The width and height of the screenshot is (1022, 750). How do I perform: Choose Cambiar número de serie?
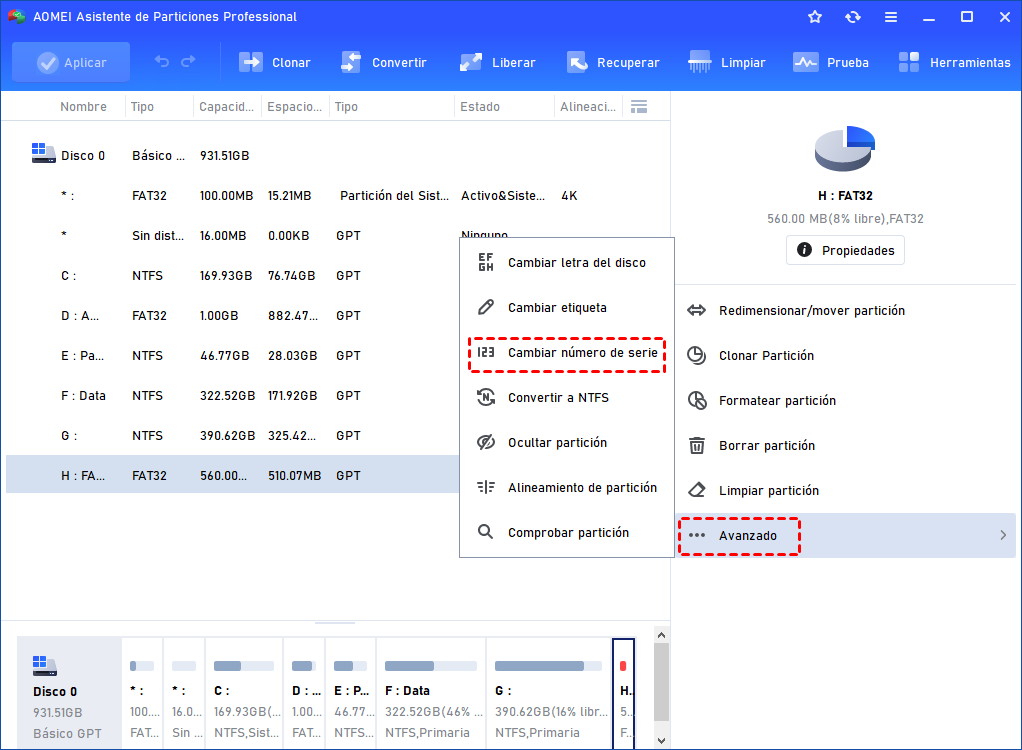pos(566,353)
